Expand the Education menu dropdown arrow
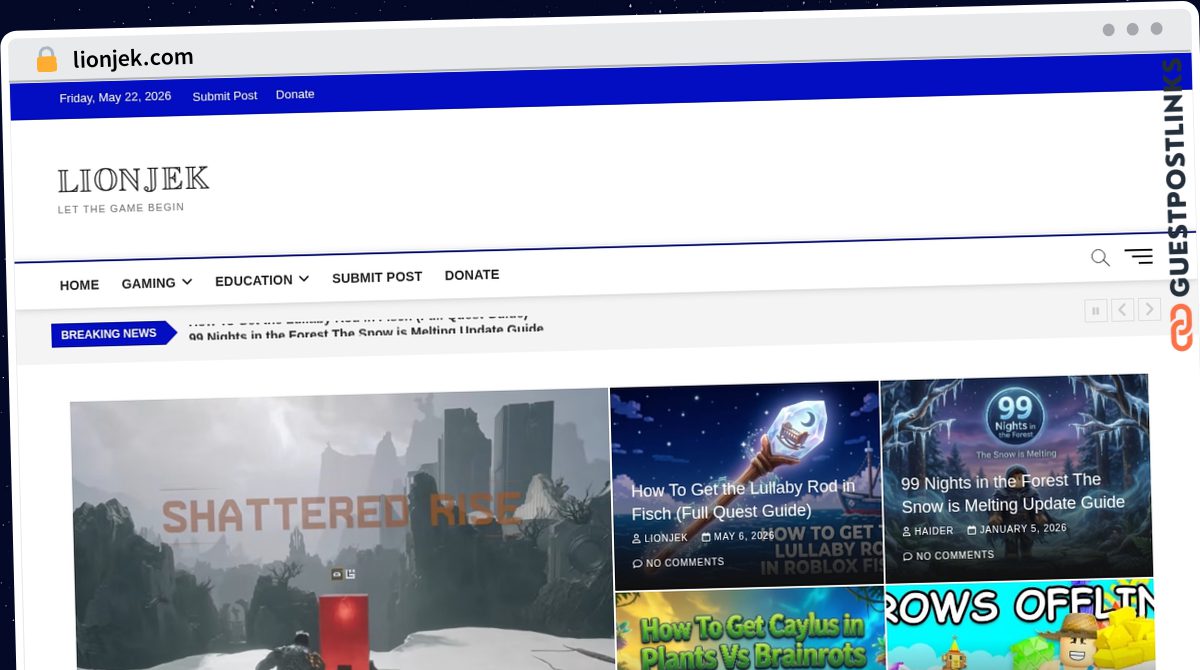The height and width of the screenshot is (670, 1200). 304,279
